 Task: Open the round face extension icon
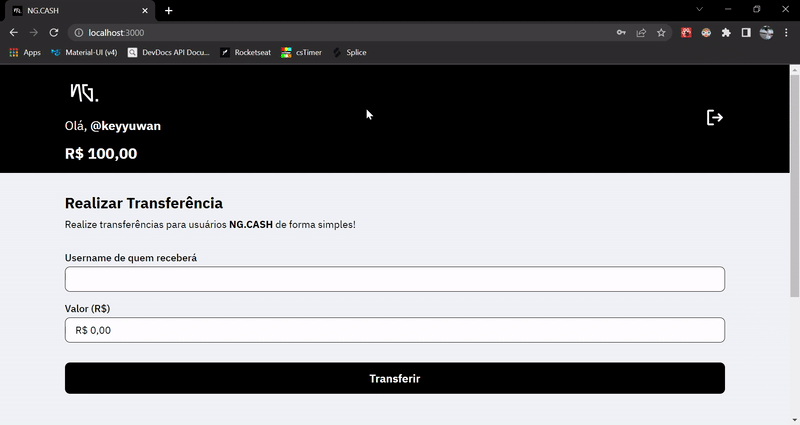(706, 33)
